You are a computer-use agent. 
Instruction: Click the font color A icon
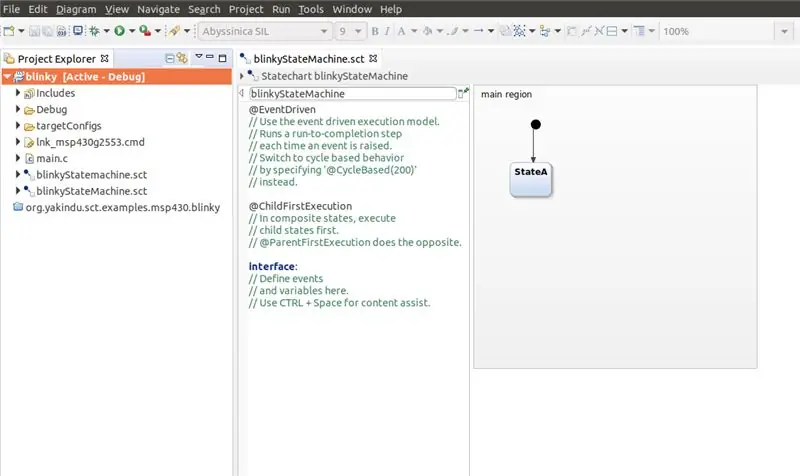click(x=402, y=31)
